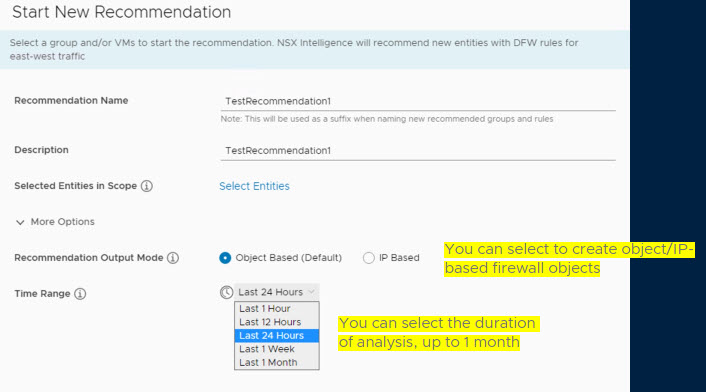Image resolution: width=706 pixels, height=392 pixels.
Task: Click the clock icon by Time Range dropdown
Action: tap(226, 292)
